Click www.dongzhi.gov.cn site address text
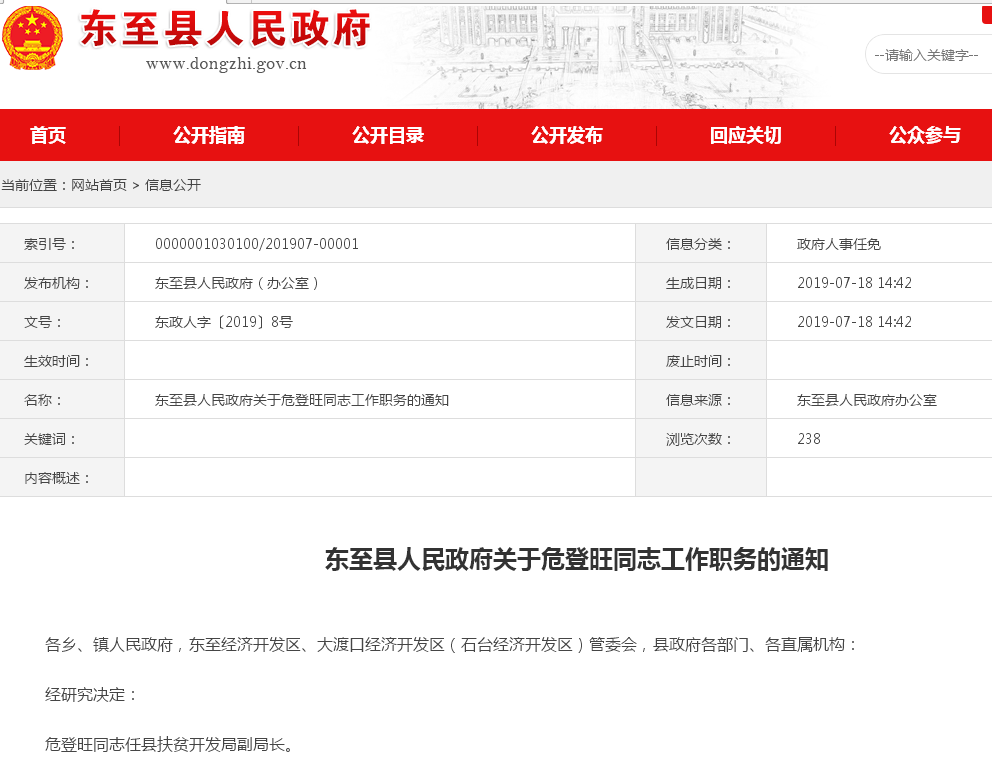The image size is (992, 773). [x=226, y=64]
